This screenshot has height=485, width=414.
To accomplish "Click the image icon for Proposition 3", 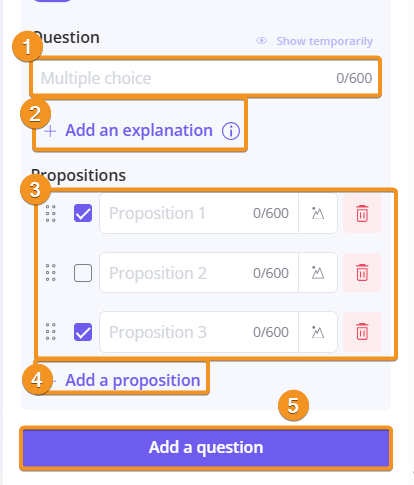I will coord(318,332).
